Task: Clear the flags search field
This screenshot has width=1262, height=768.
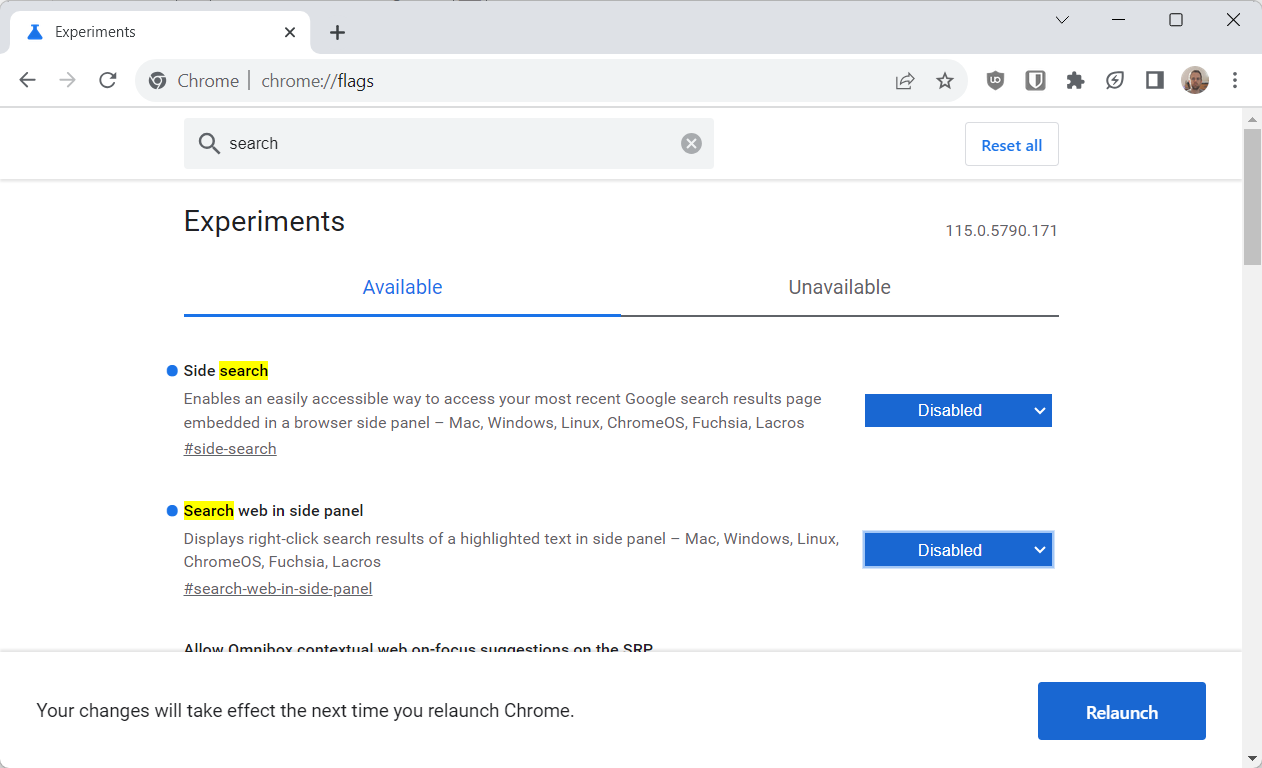Action: [691, 144]
